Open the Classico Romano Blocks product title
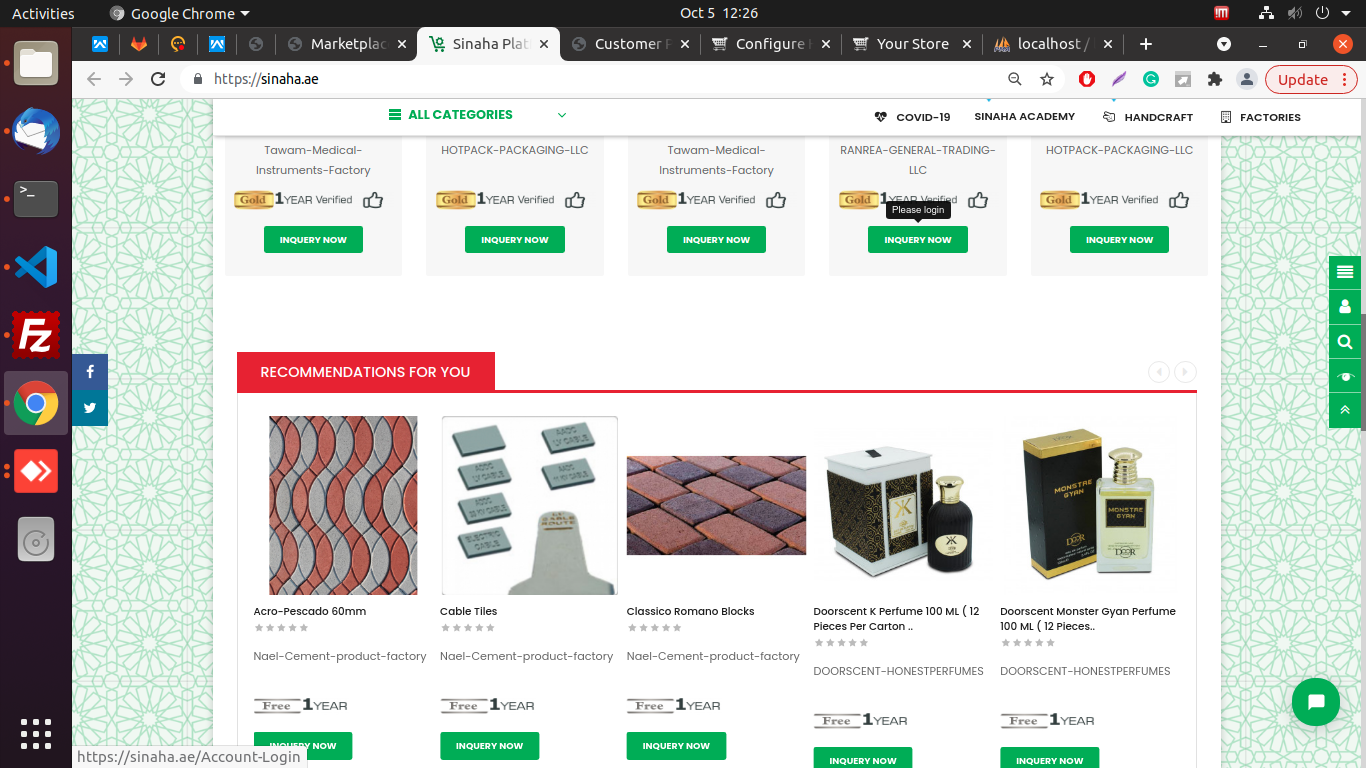This screenshot has height=768, width=1366. (x=691, y=611)
